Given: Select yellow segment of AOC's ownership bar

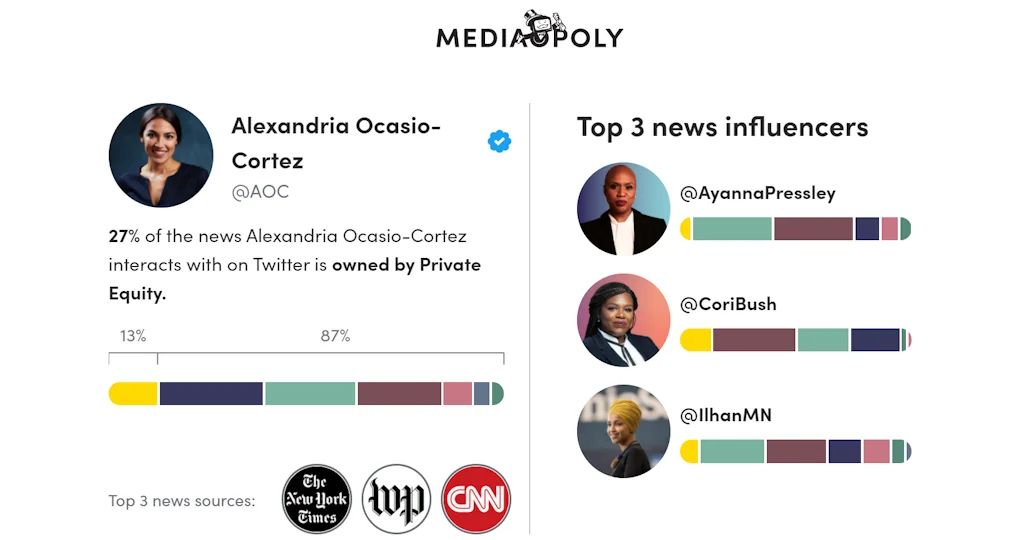Looking at the screenshot, I should click(x=133, y=393).
